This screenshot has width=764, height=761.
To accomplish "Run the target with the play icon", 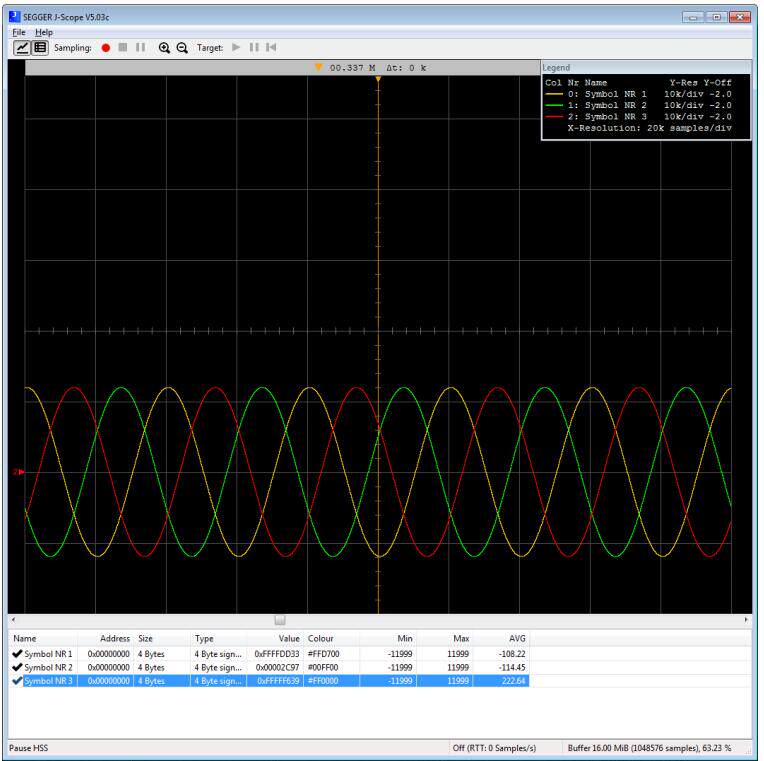I will [x=236, y=47].
